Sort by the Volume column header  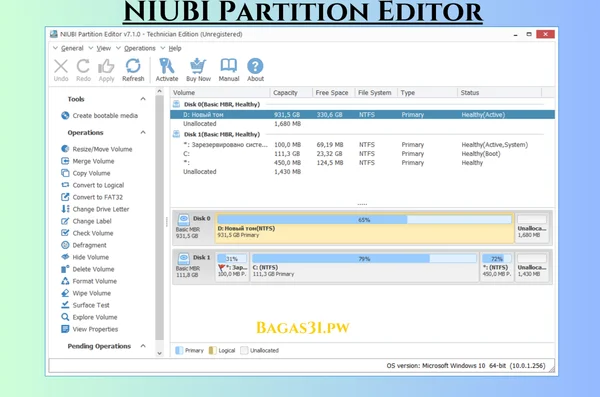[220, 93]
